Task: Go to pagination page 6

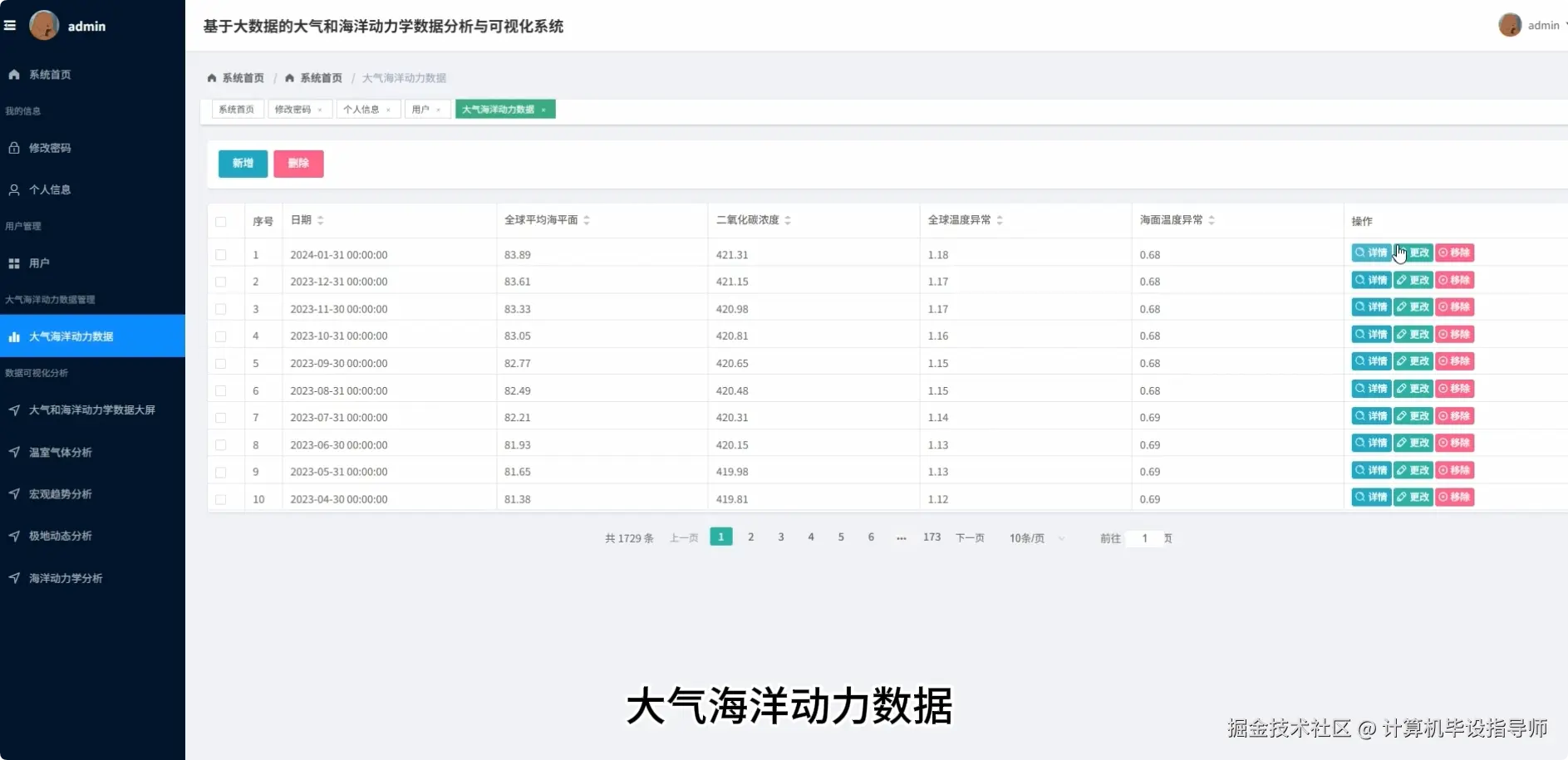Action: click(871, 537)
